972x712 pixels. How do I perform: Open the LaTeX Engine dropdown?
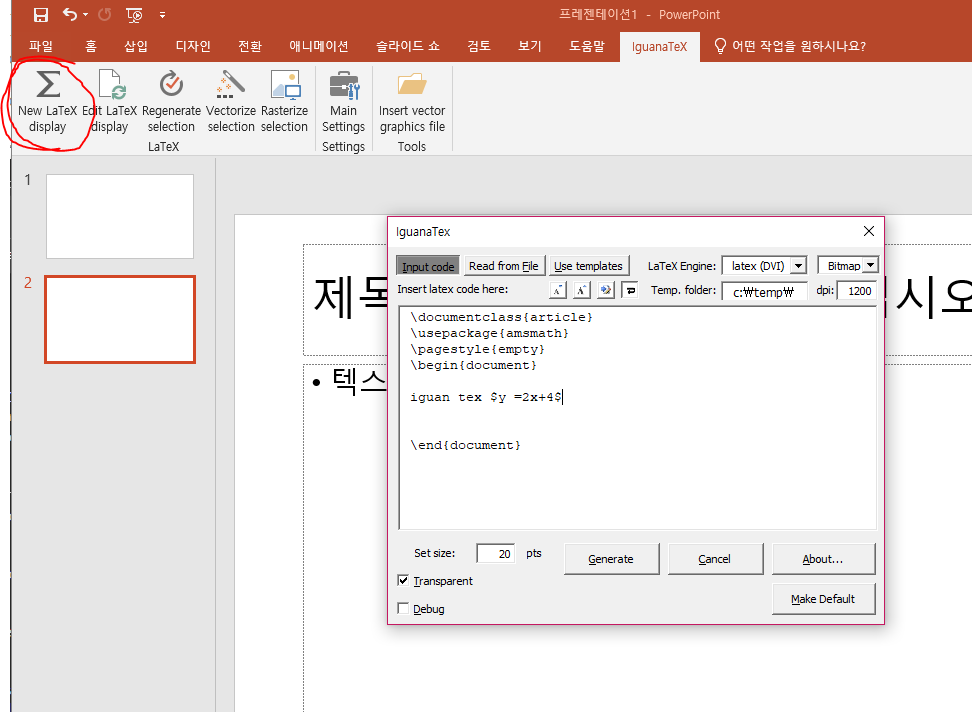797,264
